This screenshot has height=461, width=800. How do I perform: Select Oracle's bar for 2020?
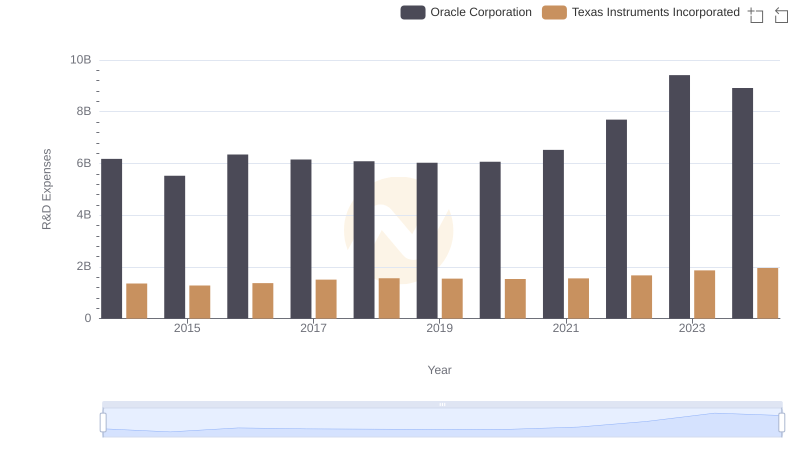click(x=490, y=240)
